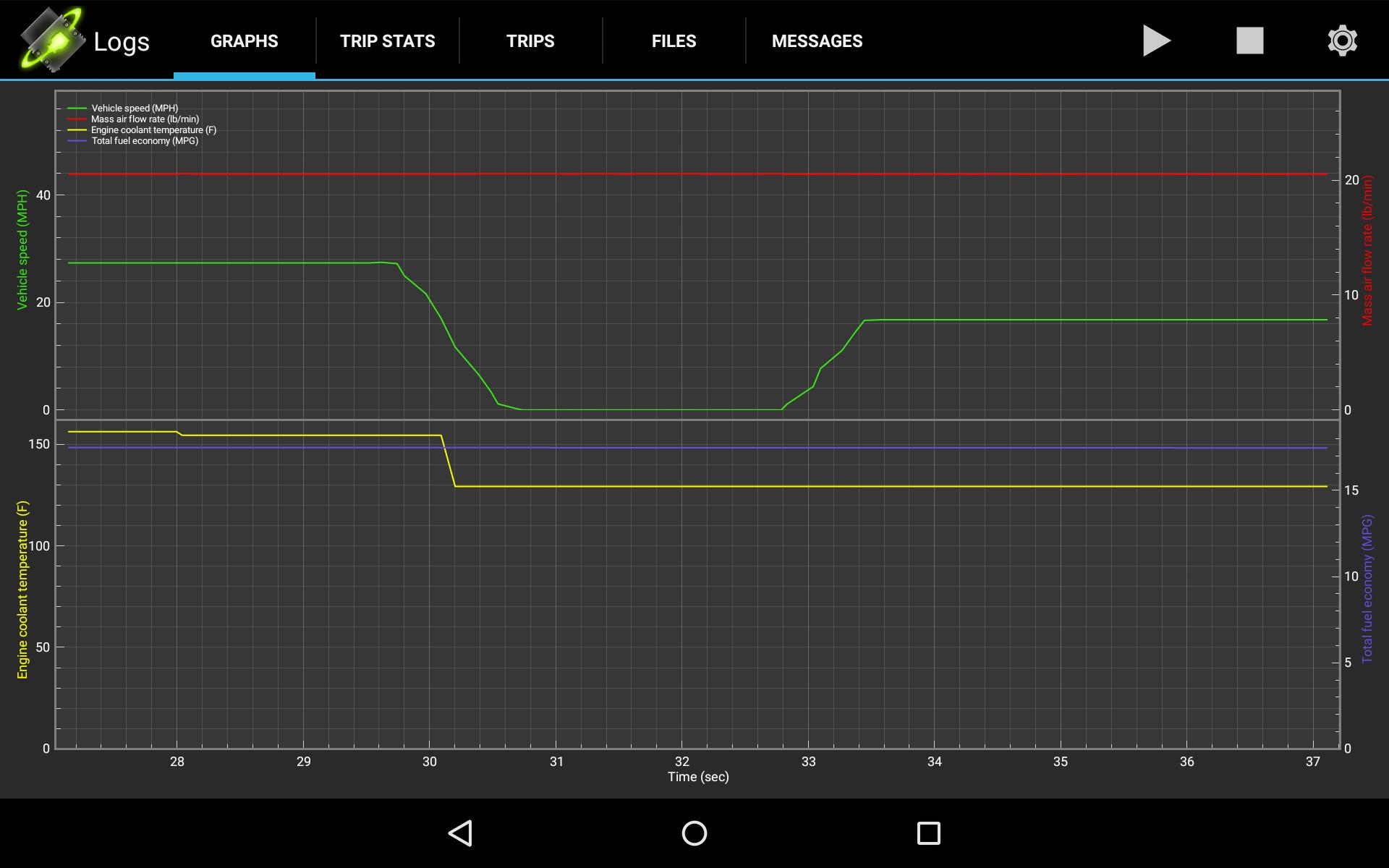The image size is (1389, 868).
Task: Open settings via the gear icon
Action: point(1342,41)
